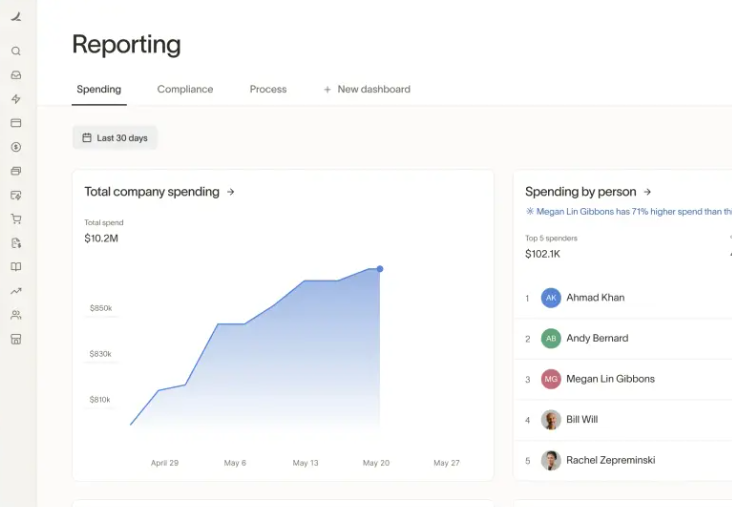The image size is (732, 507).
Task: Click the May 27 axis label
Action: 446,463
